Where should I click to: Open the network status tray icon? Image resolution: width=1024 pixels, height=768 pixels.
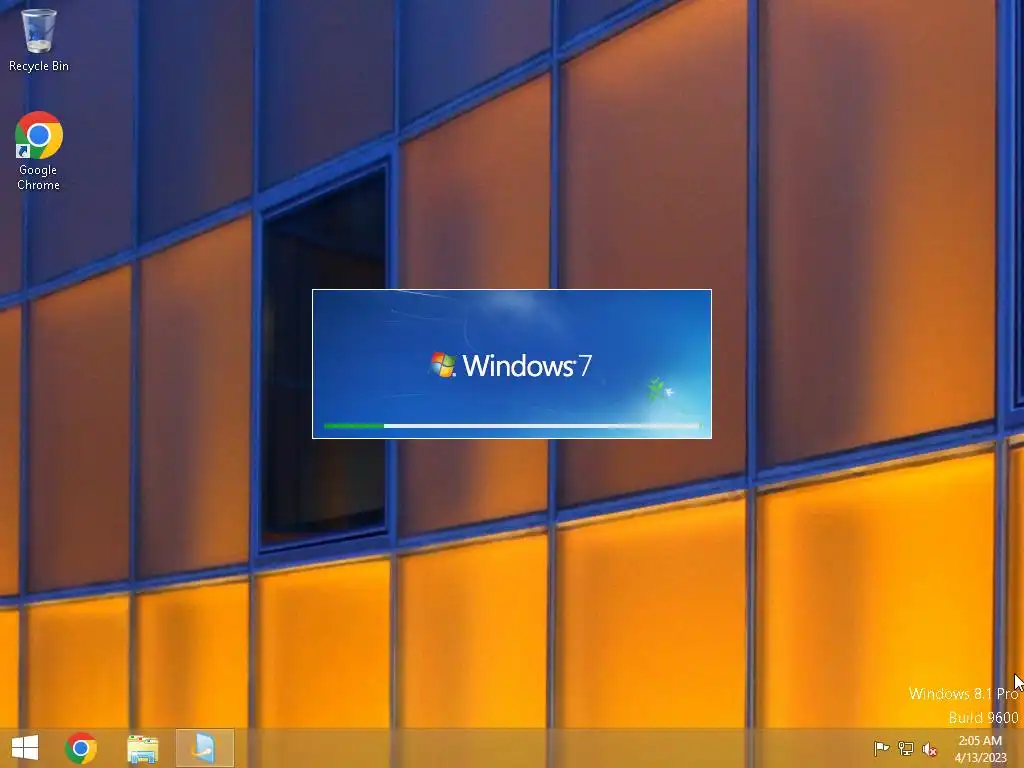(906, 748)
